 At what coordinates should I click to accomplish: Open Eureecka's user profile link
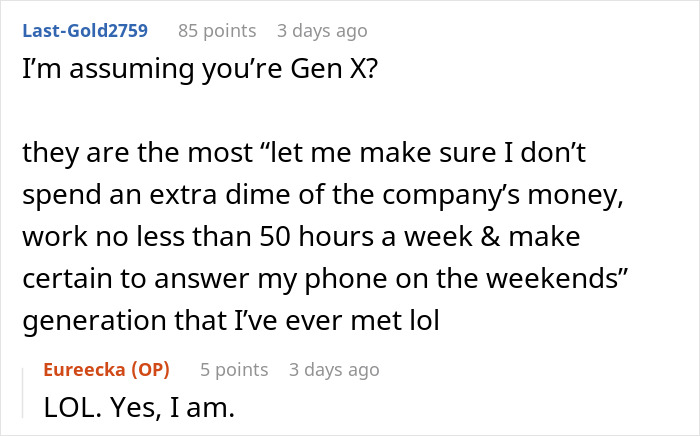point(86,370)
